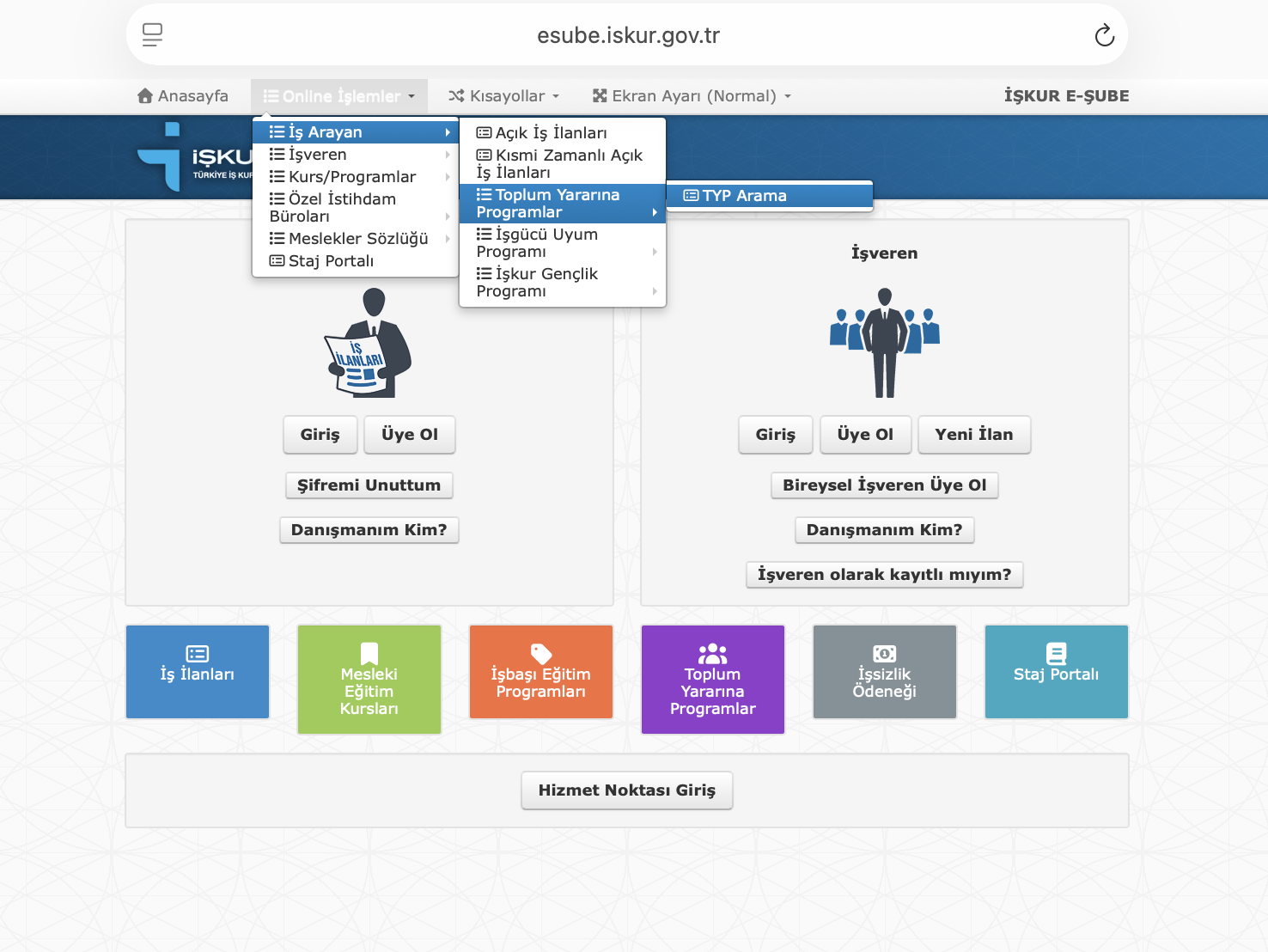This screenshot has width=1268, height=952.
Task: Click the address bar URL field
Action: 628,35
